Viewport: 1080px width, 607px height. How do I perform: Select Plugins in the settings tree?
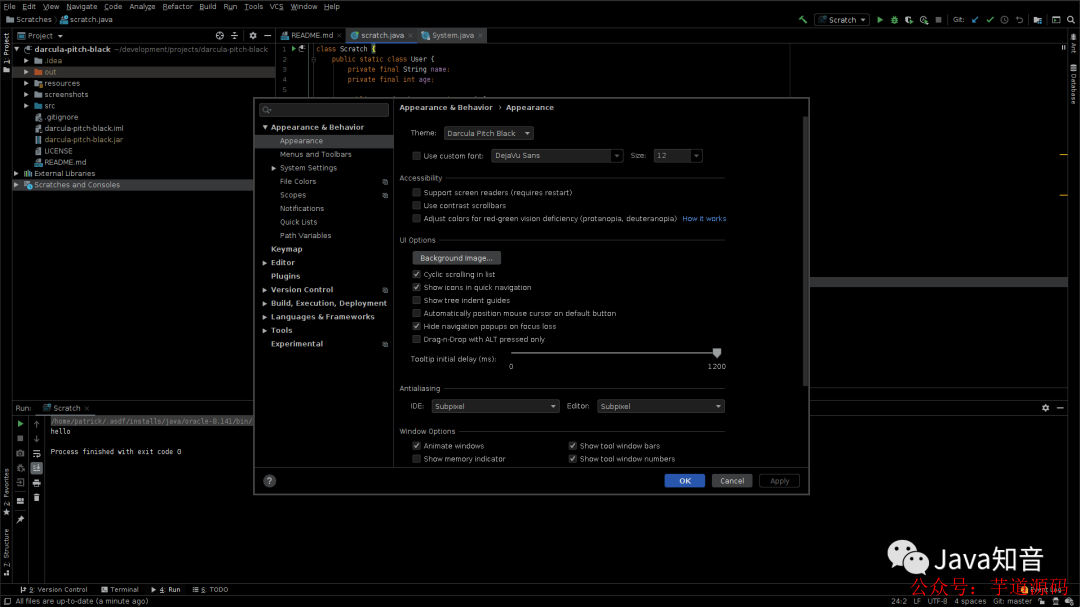pos(285,276)
